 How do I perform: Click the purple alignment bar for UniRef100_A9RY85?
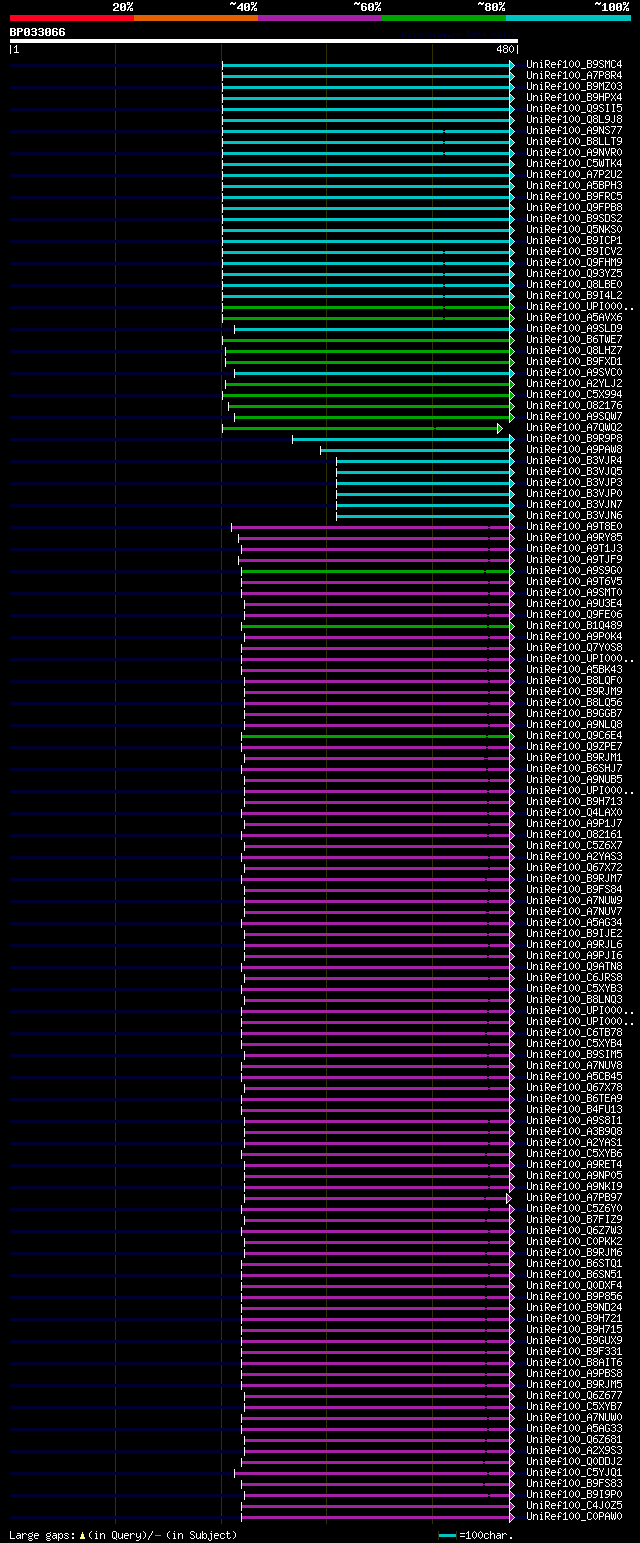click(x=374, y=538)
